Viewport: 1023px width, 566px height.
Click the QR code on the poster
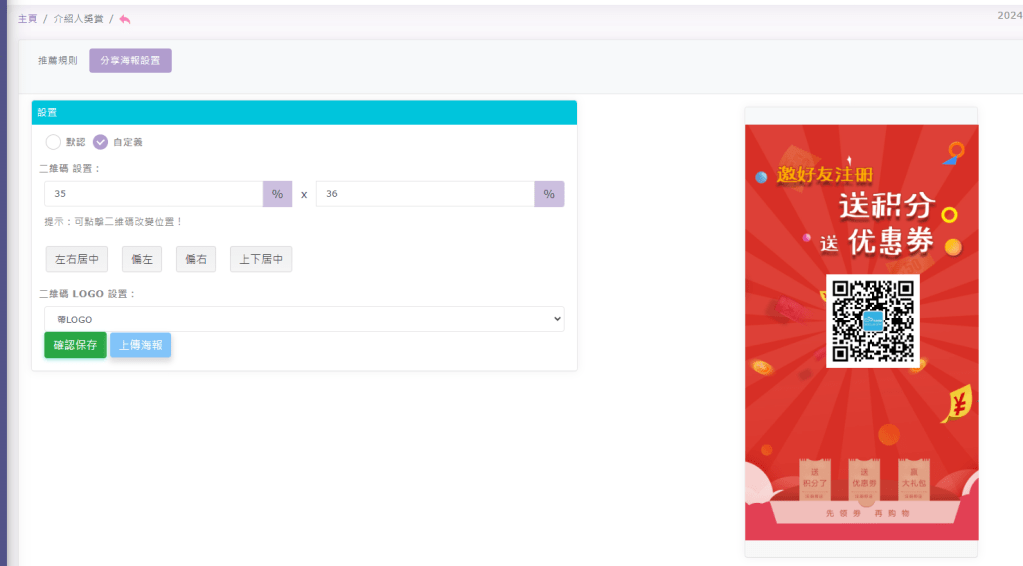872,321
